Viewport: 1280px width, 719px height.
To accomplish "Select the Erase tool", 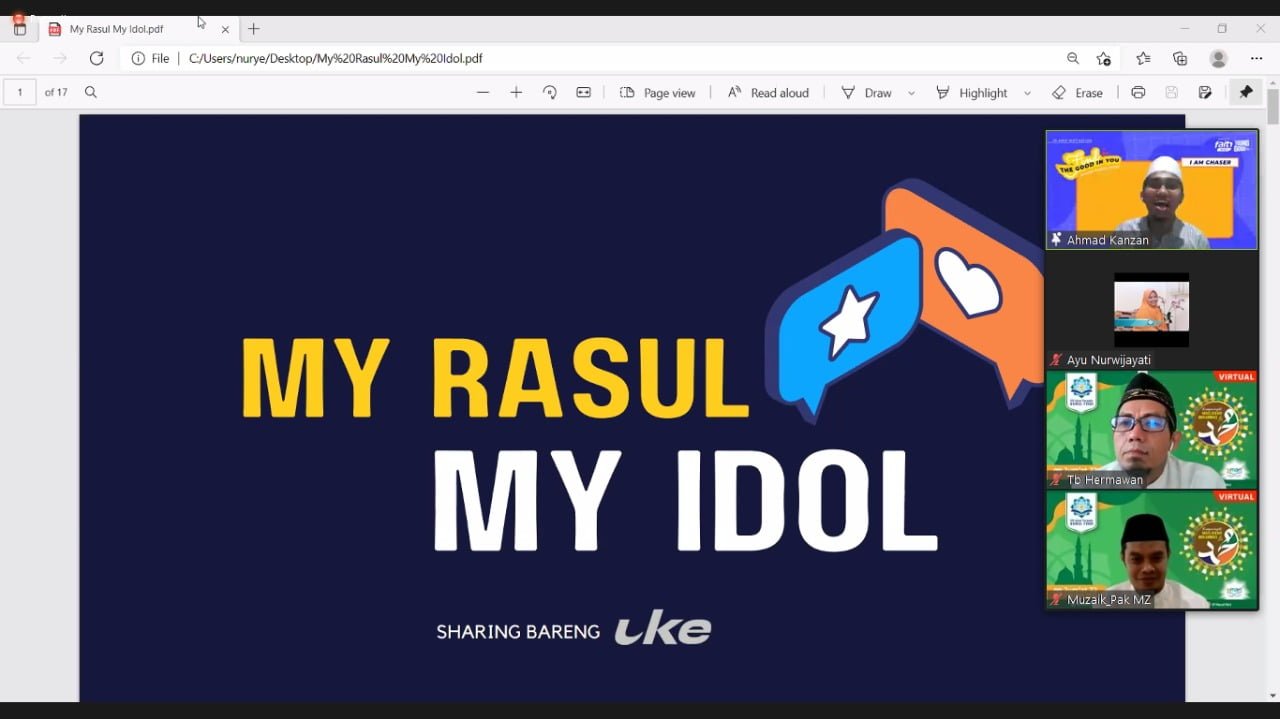I will [1077, 92].
